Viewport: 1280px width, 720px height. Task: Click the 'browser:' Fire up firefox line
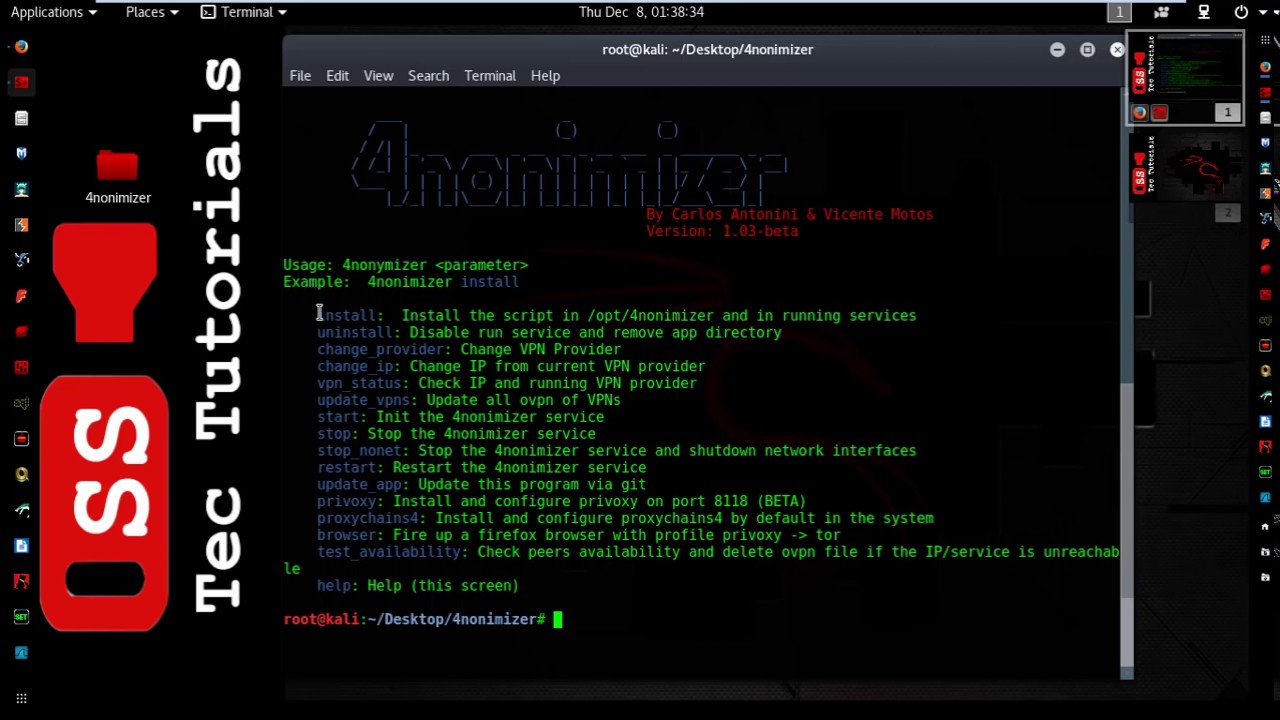coord(579,535)
